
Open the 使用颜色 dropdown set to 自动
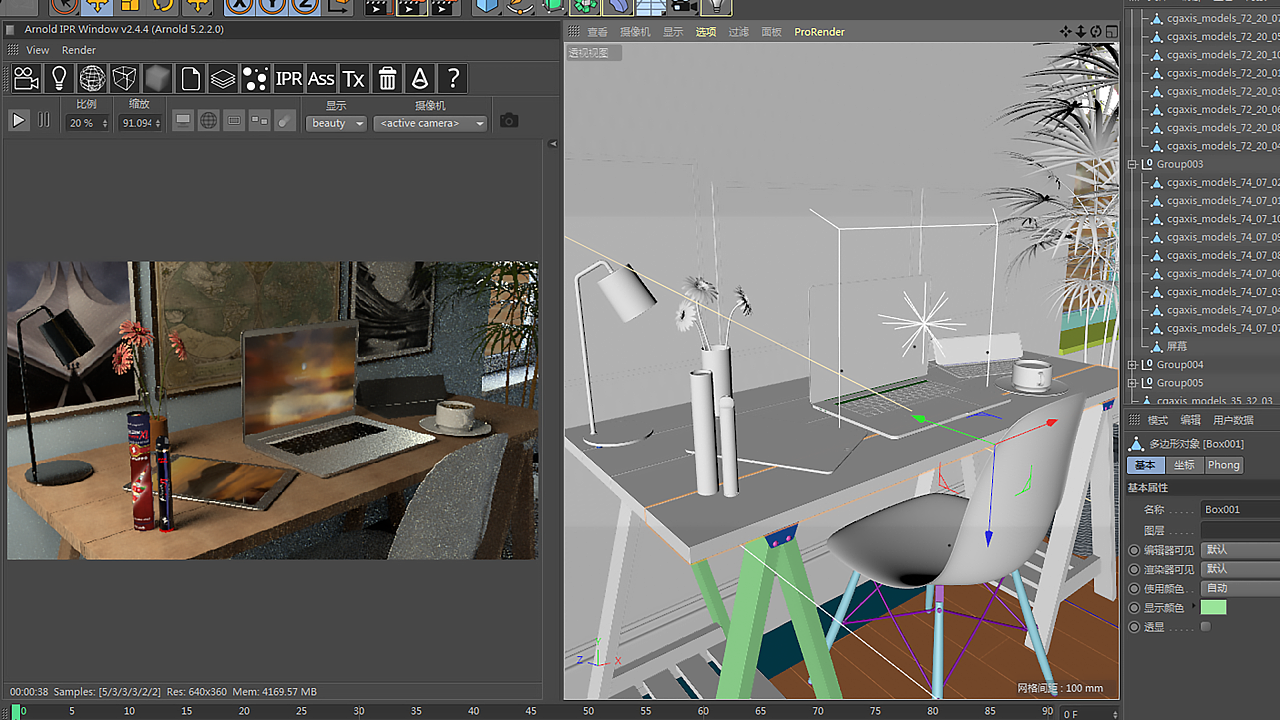(x=1240, y=588)
